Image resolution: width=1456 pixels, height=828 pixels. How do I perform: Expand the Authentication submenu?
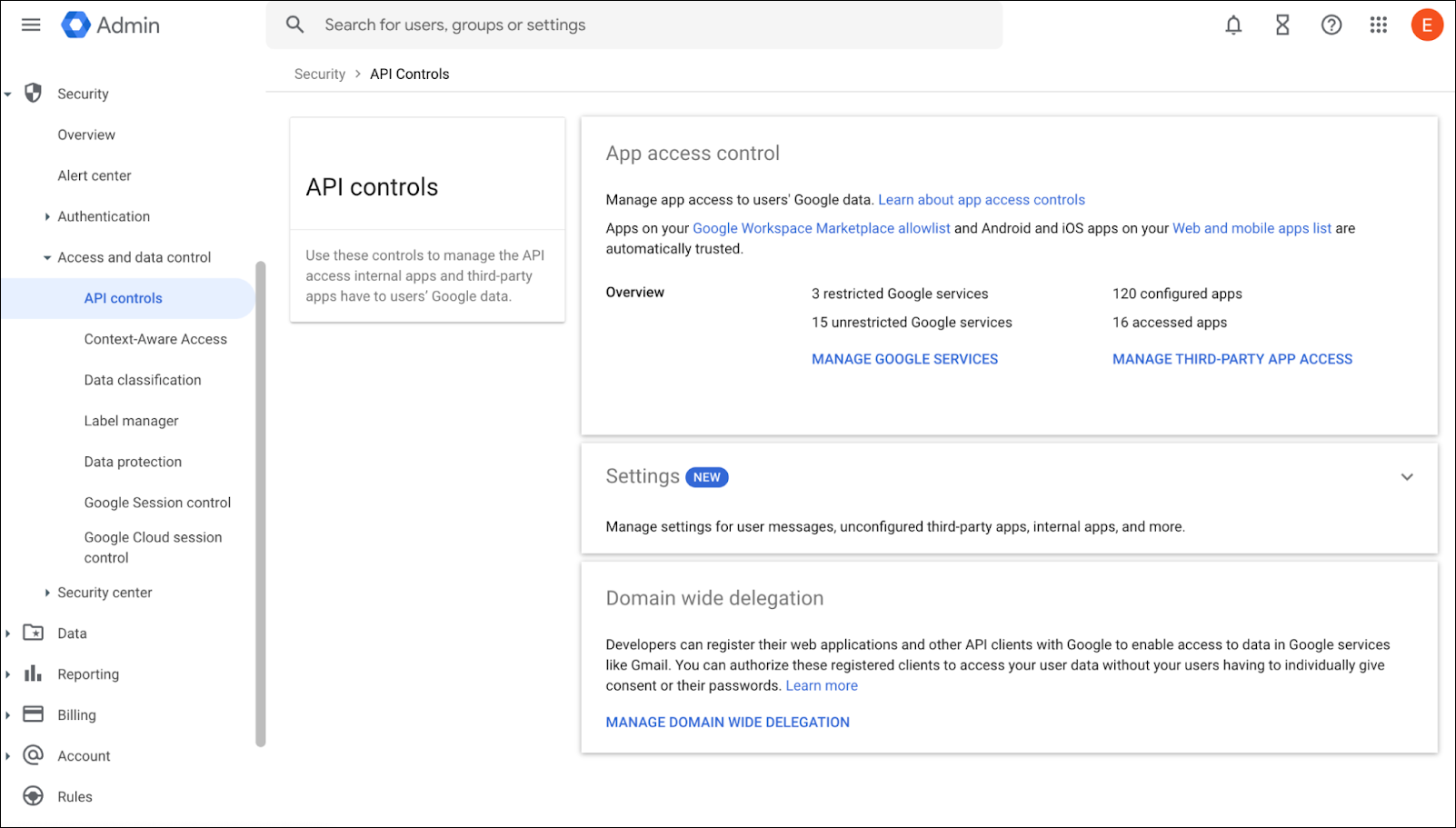coord(47,216)
